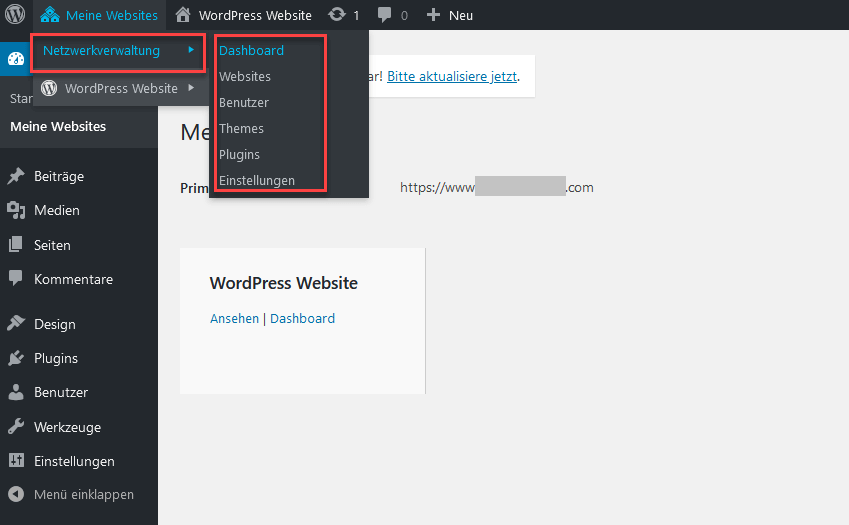Click the plus icon next to Neu
The image size is (849, 525).
coord(433,15)
